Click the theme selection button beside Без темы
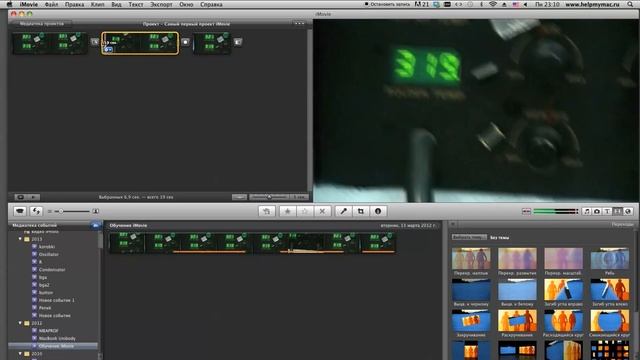The width and height of the screenshot is (640, 360). pyautogui.click(x=469, y=237)
